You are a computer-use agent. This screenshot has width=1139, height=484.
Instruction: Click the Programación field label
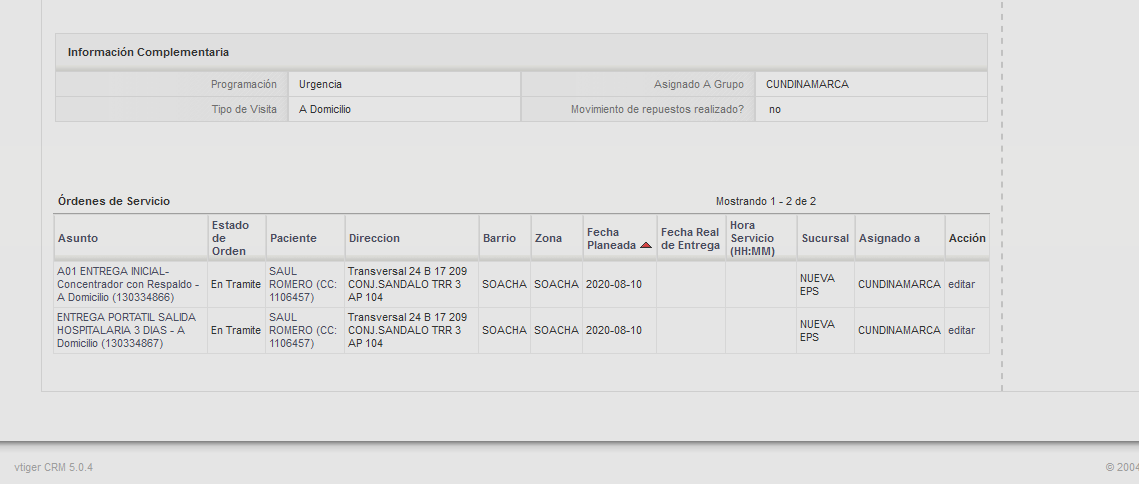(x=243, y=84)
